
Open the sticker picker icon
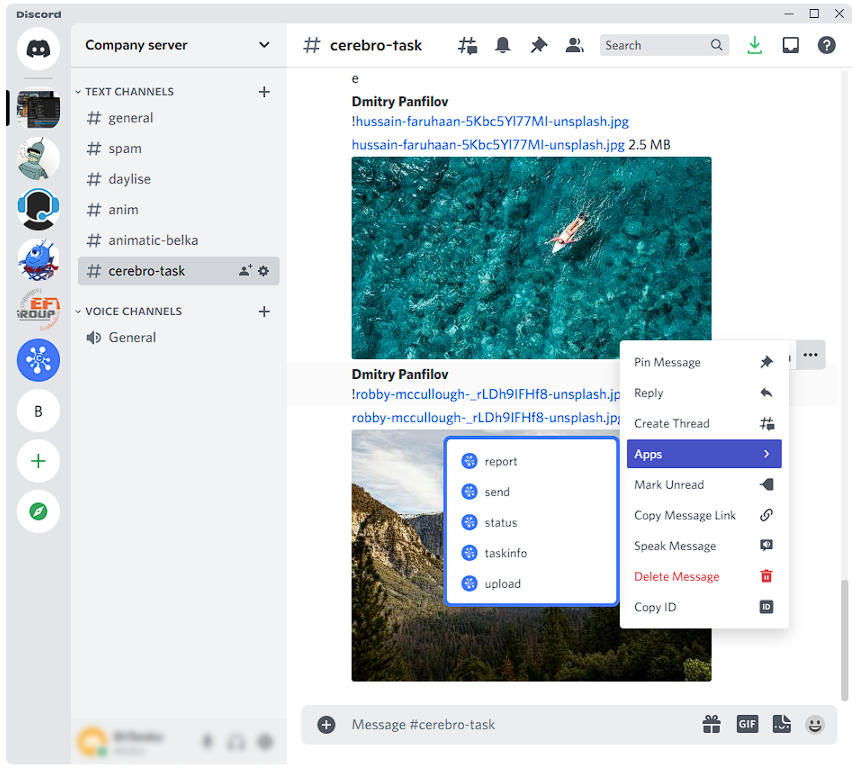781,725
